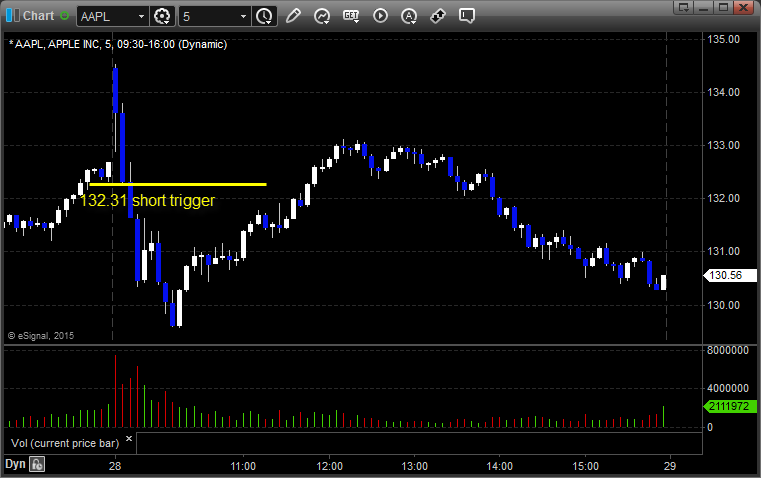Click the 4000000 volume axis label
Image resolution: width=761 pixels, height=478 pixels.
click(x=728, y=388)
